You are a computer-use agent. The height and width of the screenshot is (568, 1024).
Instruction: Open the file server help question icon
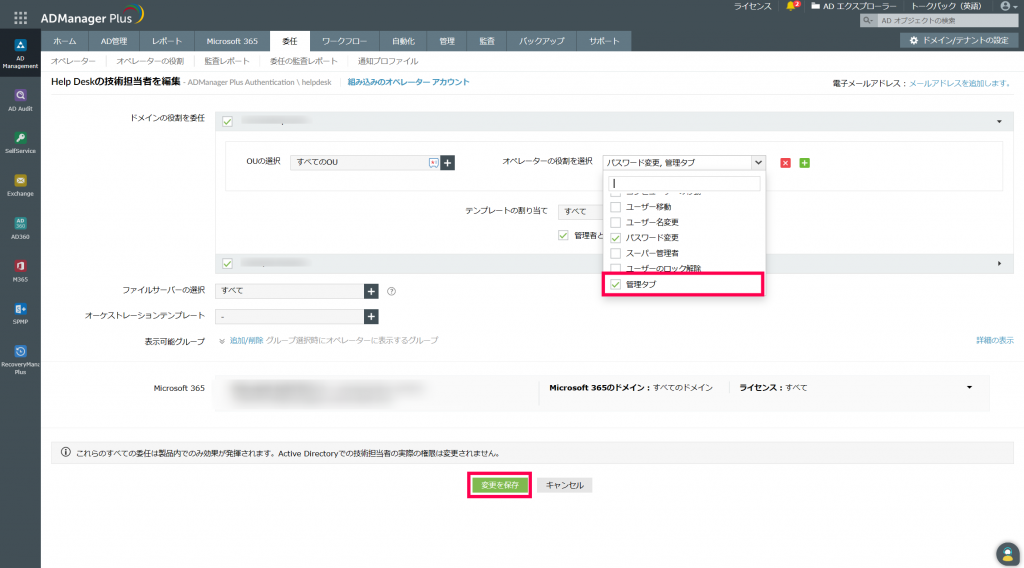pos(391,291)
